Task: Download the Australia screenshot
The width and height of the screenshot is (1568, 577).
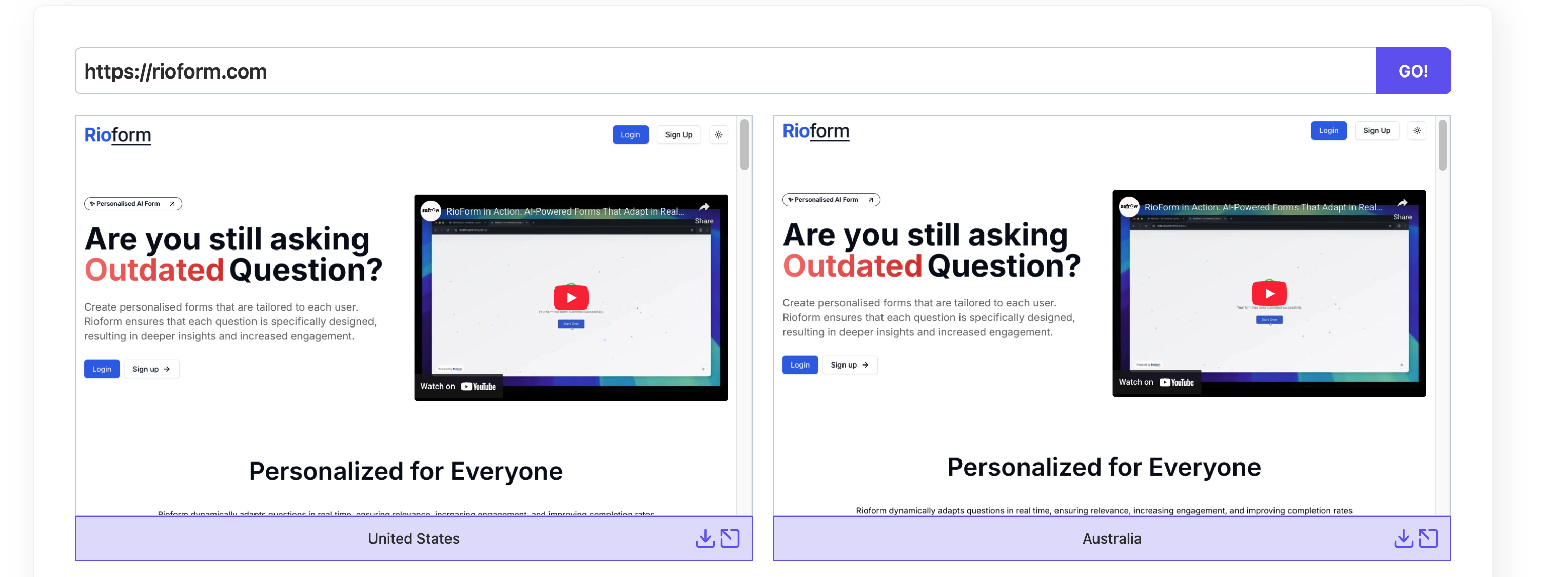Action: 1403,538
